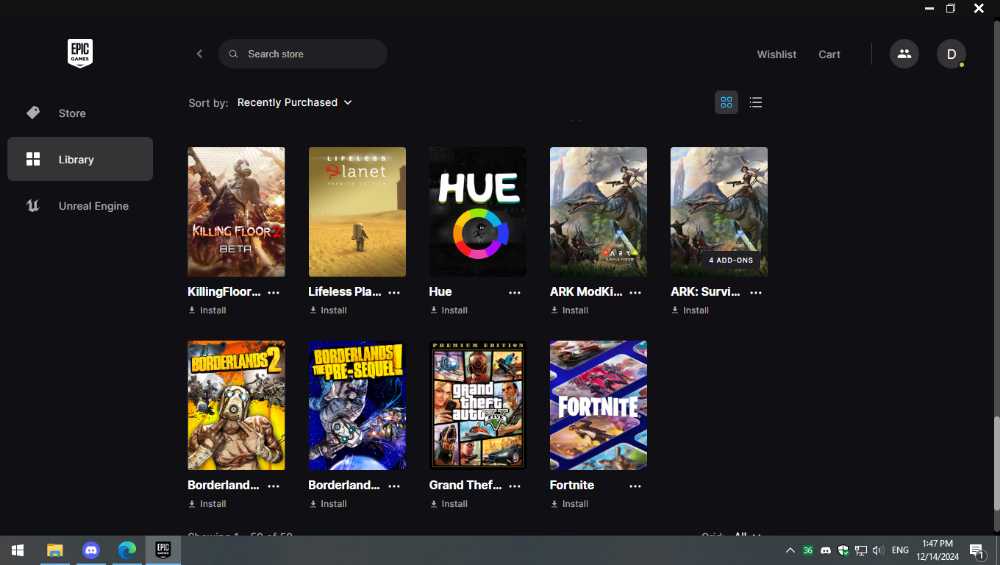
Task: Open ARK: Survival cover with 4 add-ons
Action: click(x=719, y=212)
